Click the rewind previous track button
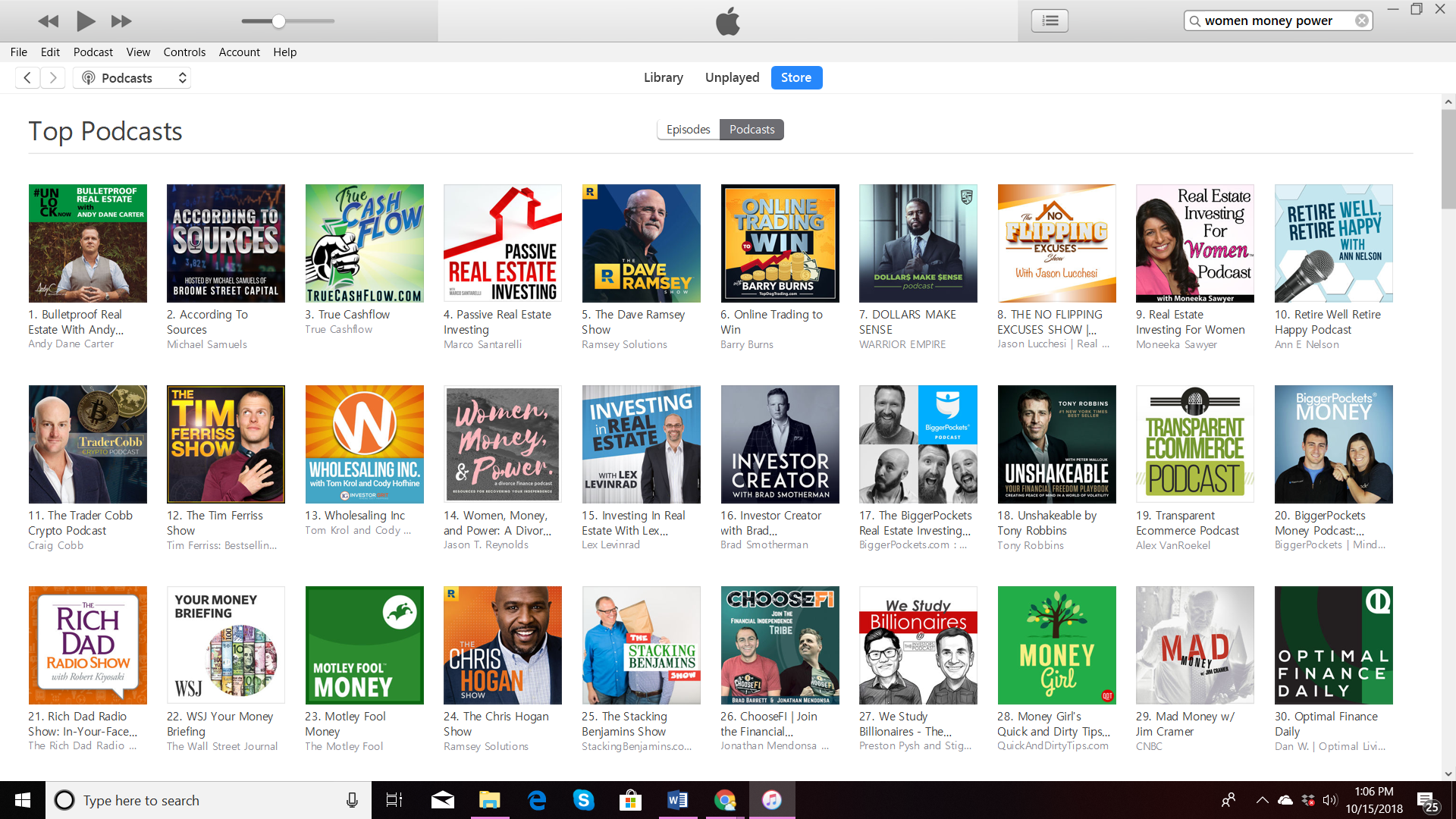This screenshot has width=1456, height=819. (48, 21)
